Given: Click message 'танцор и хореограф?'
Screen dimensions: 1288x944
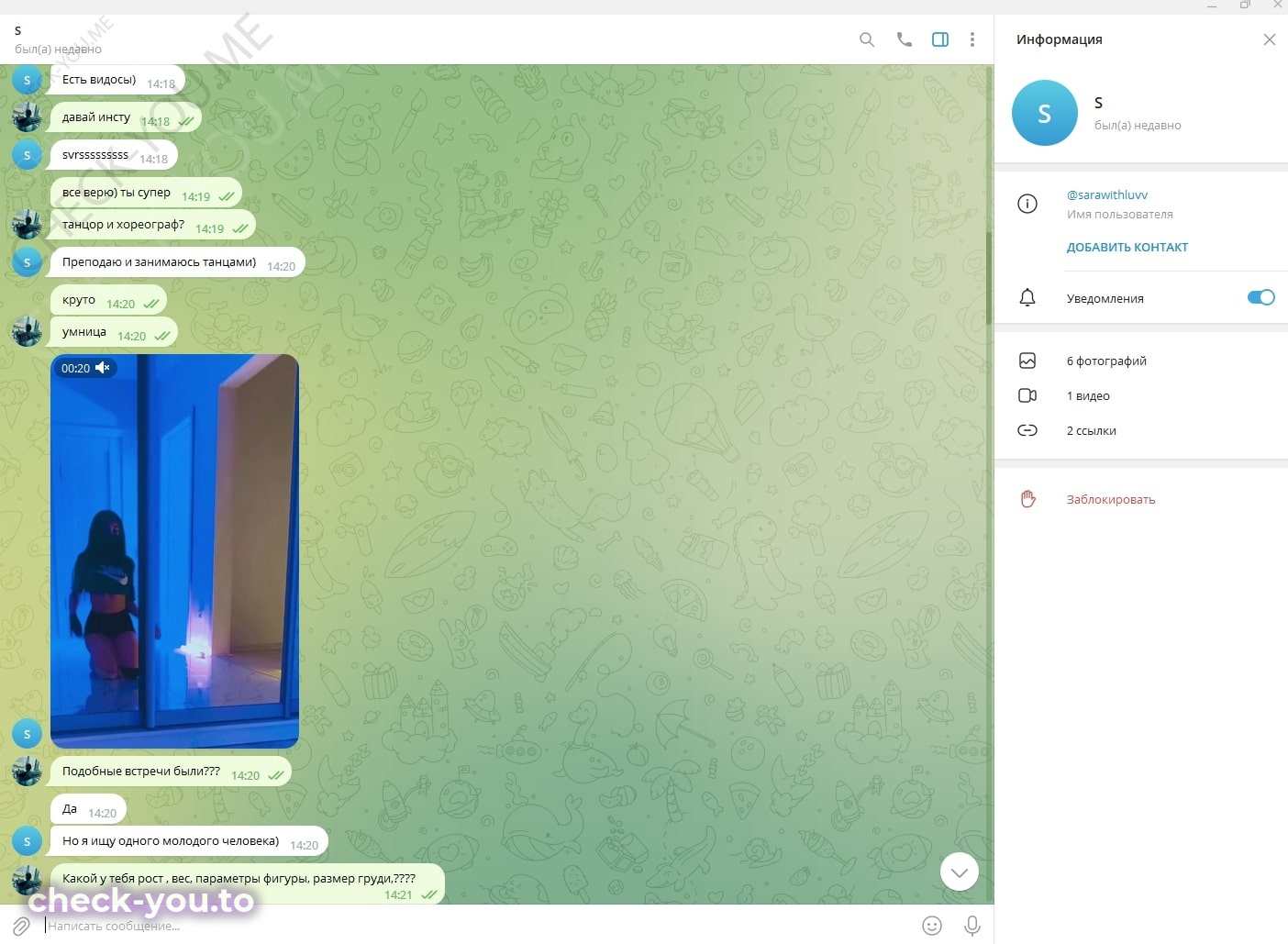Looking at the screenshot, I should point(153,225).
